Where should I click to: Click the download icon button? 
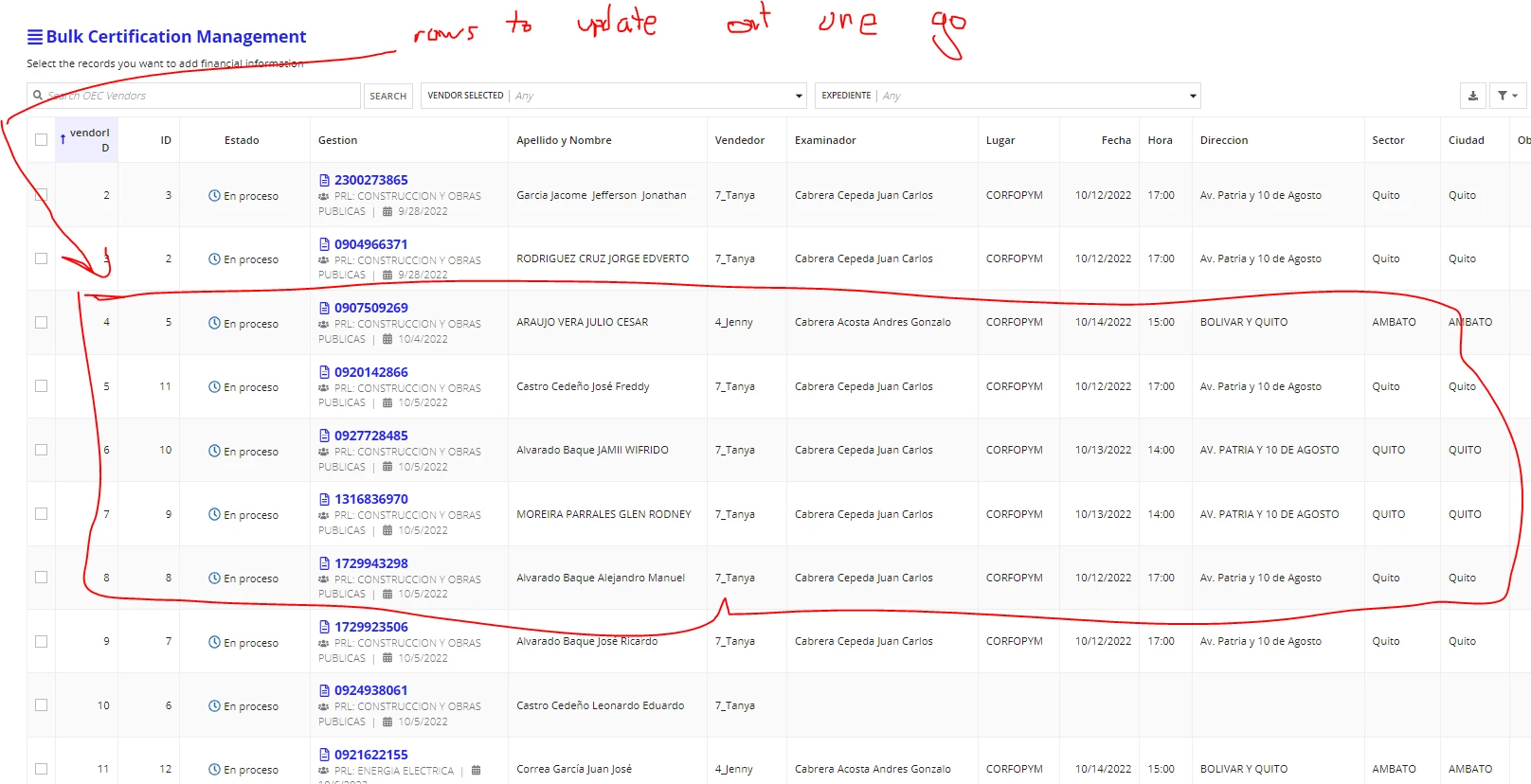coord(1473,96)
